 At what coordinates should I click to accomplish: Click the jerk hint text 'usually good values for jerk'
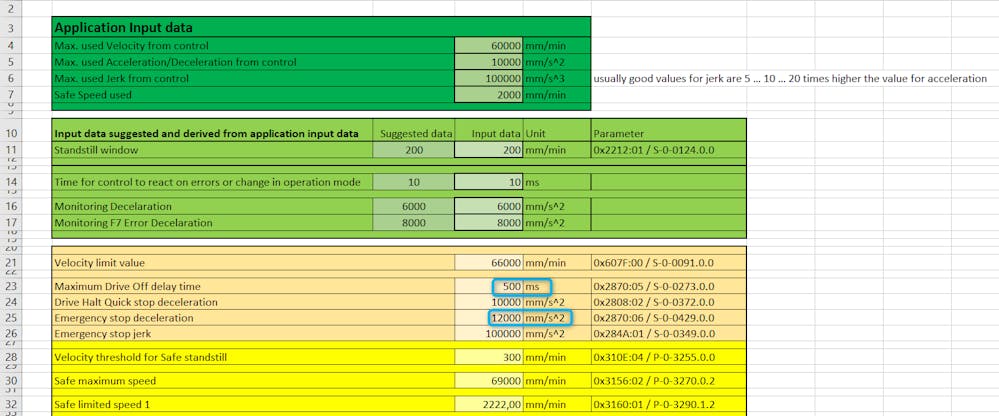pos(790,79)
